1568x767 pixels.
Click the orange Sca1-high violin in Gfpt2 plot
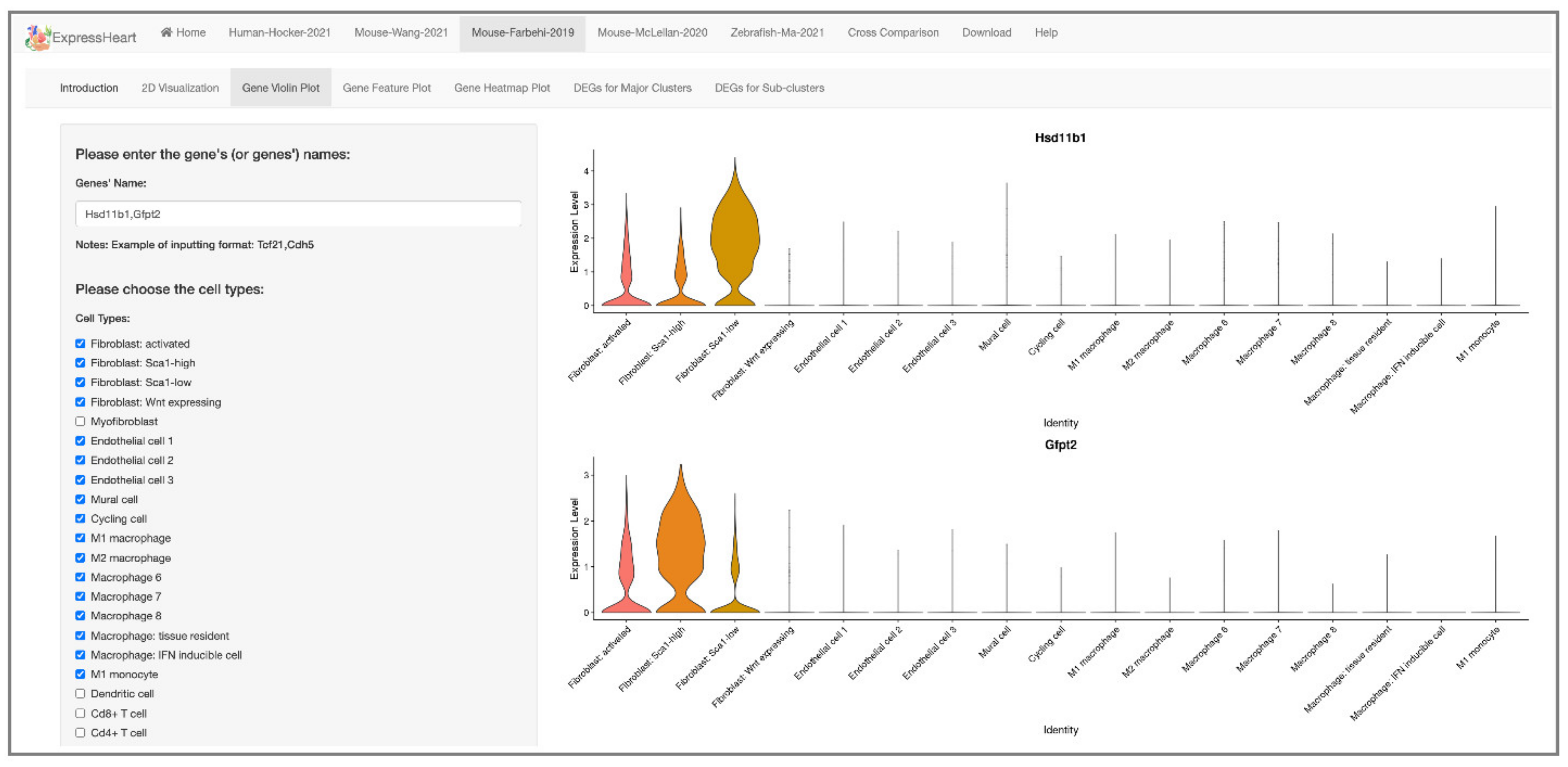click(x=681, y=541)
